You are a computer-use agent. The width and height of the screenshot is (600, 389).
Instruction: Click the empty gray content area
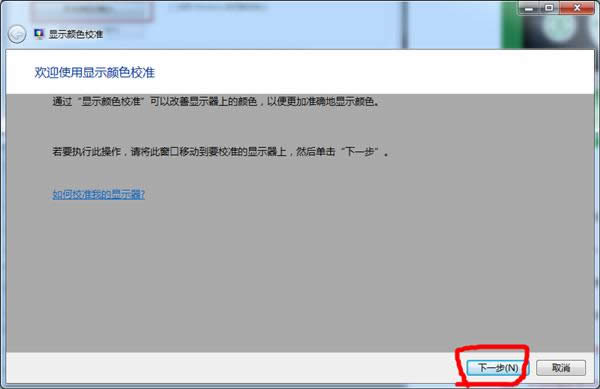(300, 275)
